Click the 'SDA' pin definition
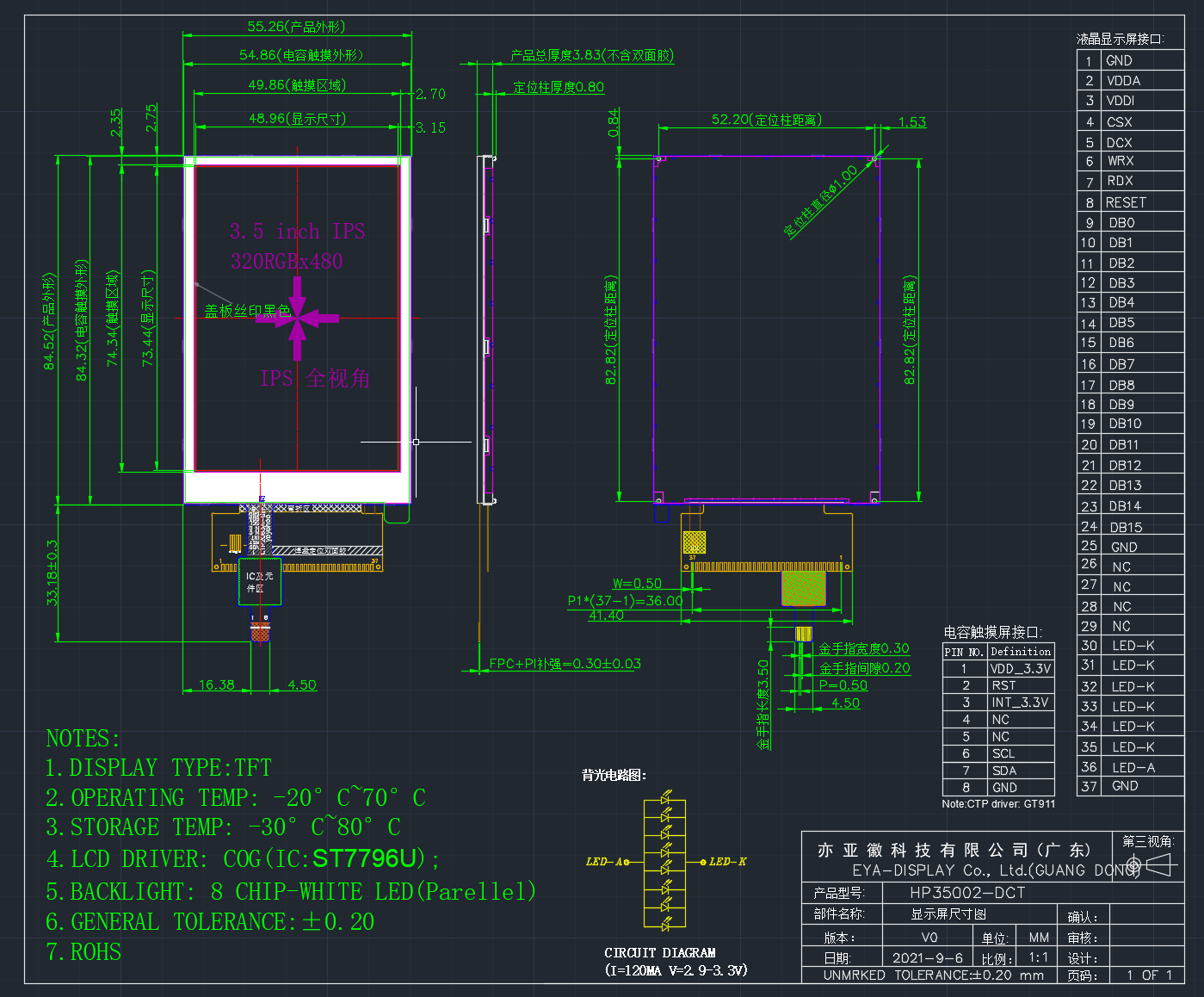 (1004, 771)
